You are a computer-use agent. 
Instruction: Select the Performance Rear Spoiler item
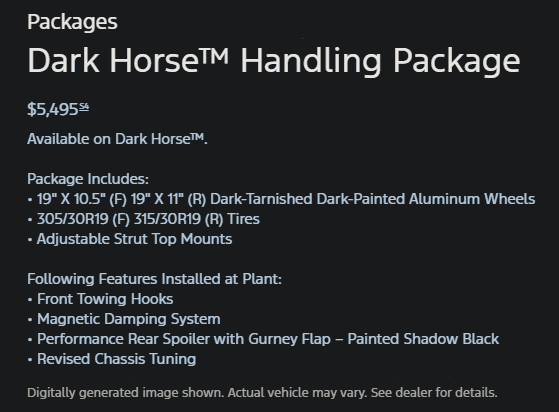click(268, 339)
